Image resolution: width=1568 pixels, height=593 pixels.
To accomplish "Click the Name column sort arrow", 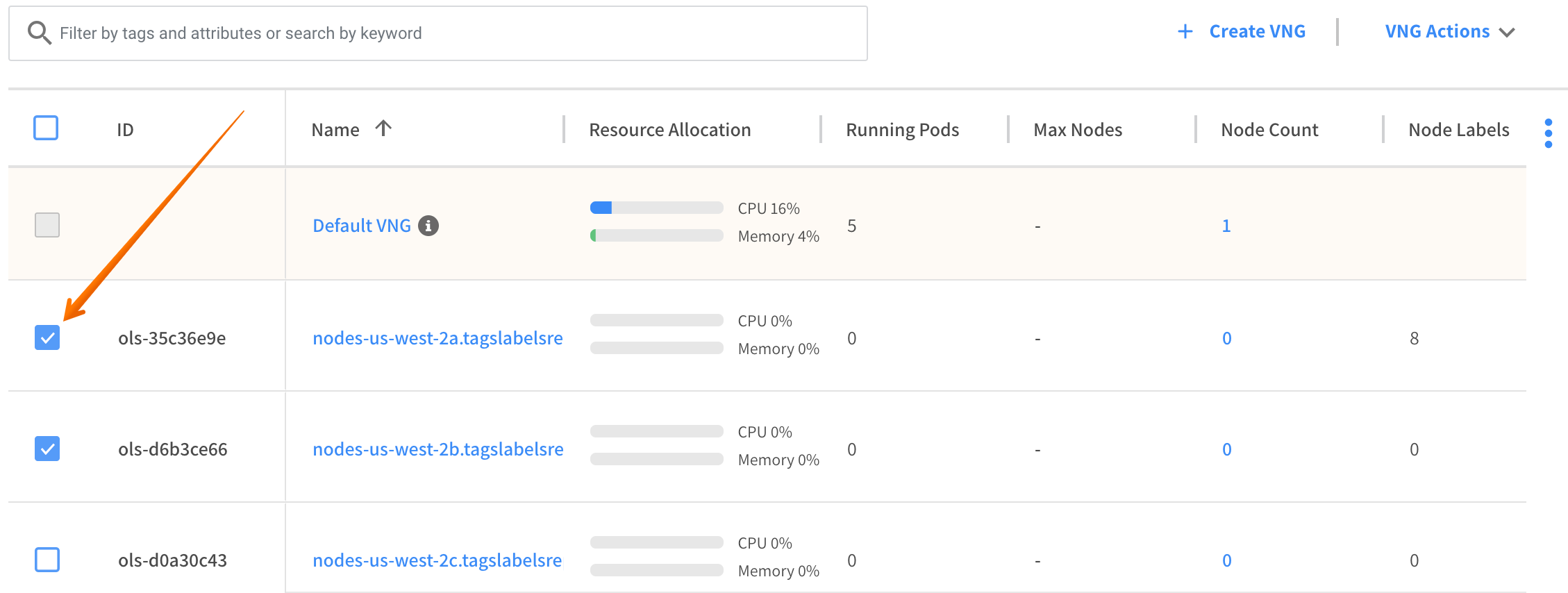I will click(383, 128).
